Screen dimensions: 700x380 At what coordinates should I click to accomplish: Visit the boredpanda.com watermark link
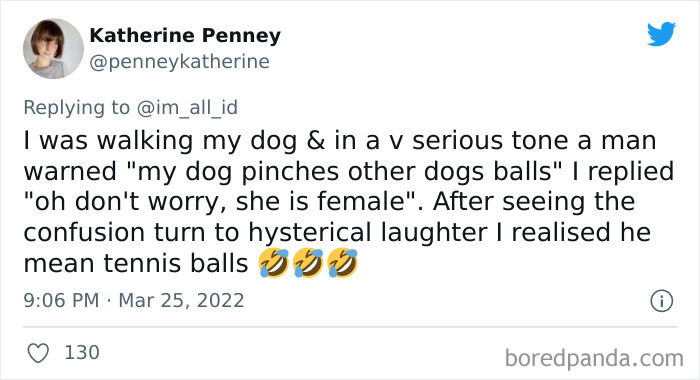pyautogui.click(x=594, y=358)
